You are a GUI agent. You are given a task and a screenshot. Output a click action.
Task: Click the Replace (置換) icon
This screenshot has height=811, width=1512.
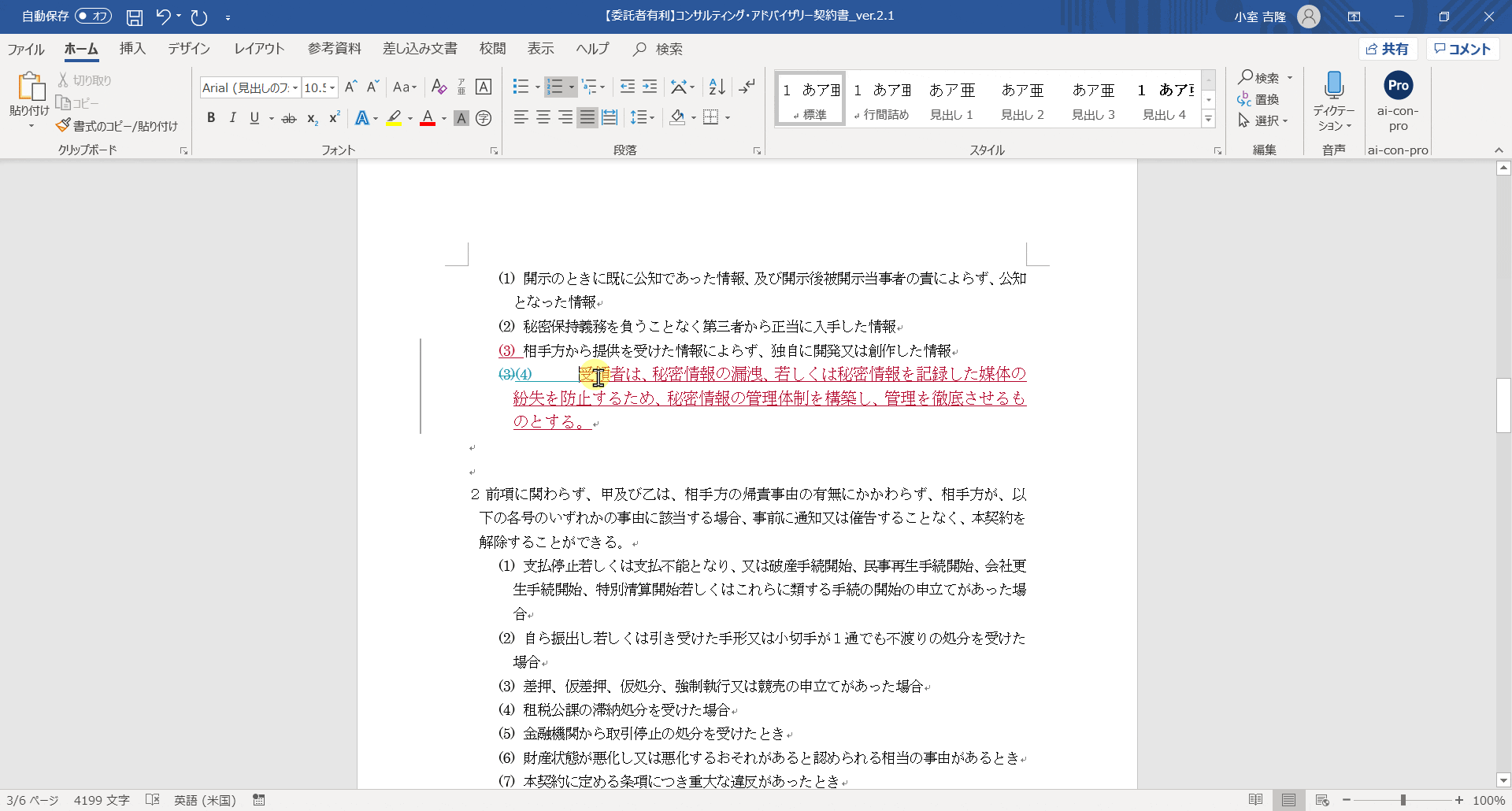click(x=1244, y=99)
